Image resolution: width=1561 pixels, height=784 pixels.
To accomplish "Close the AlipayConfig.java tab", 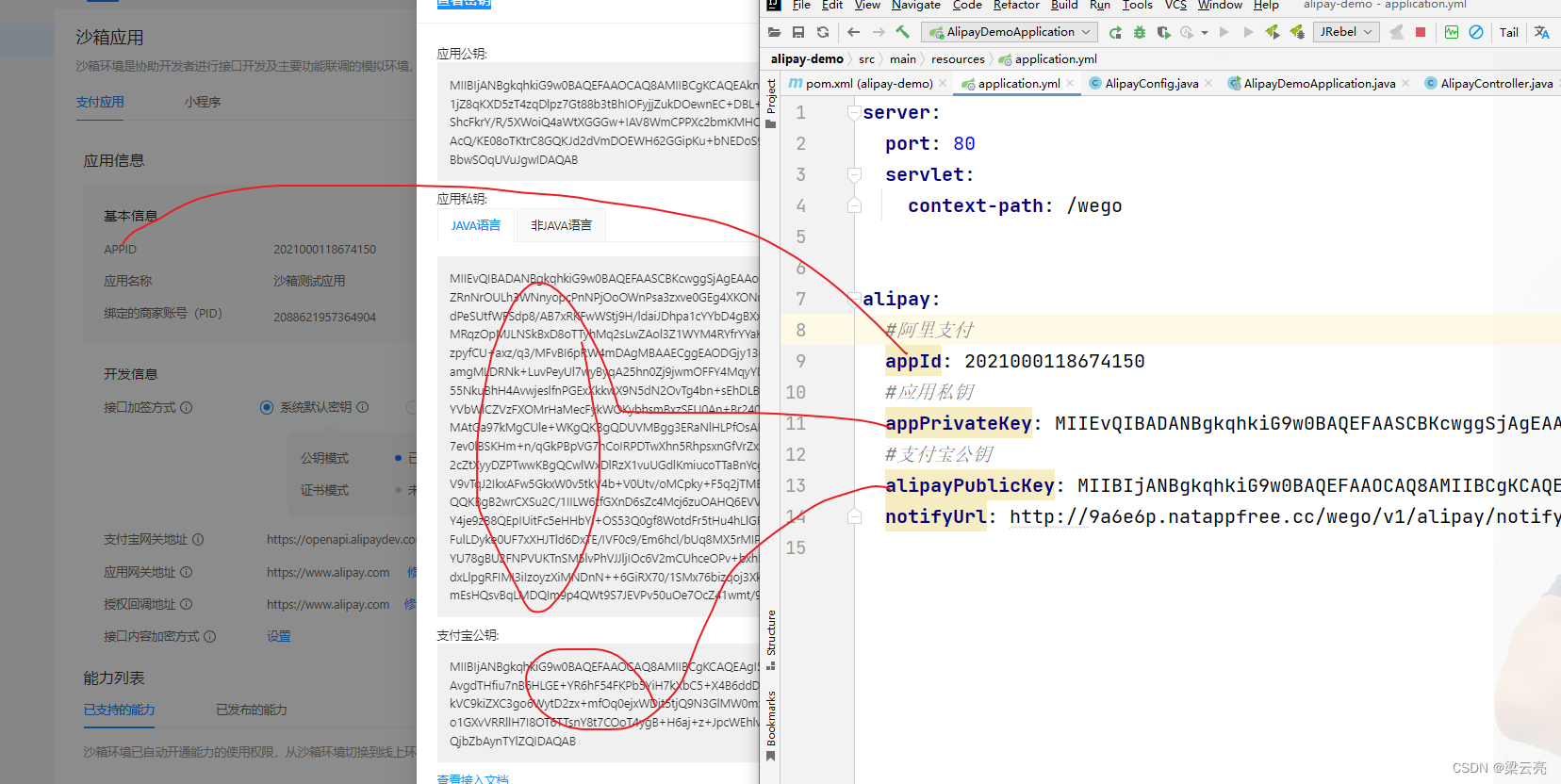I will tap(1208, 83).
